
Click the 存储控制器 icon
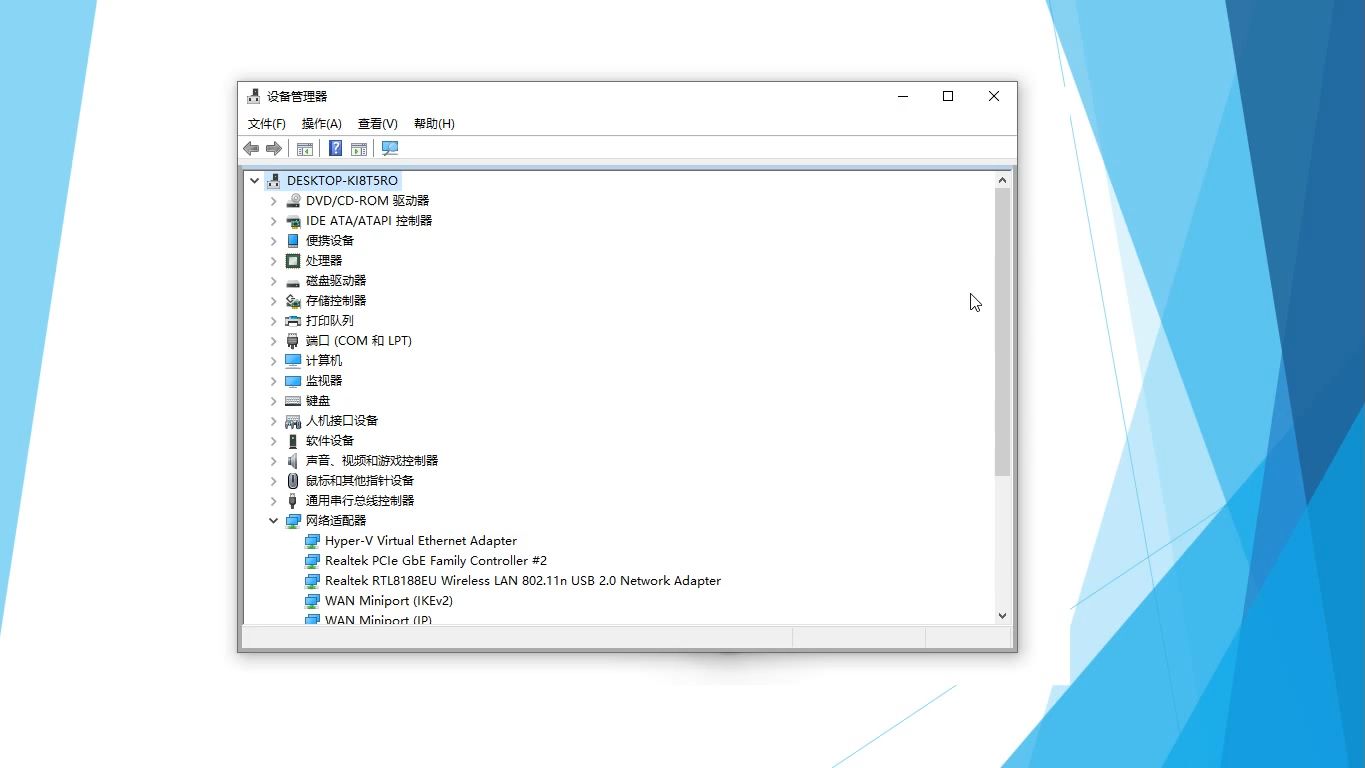[293, 301]
